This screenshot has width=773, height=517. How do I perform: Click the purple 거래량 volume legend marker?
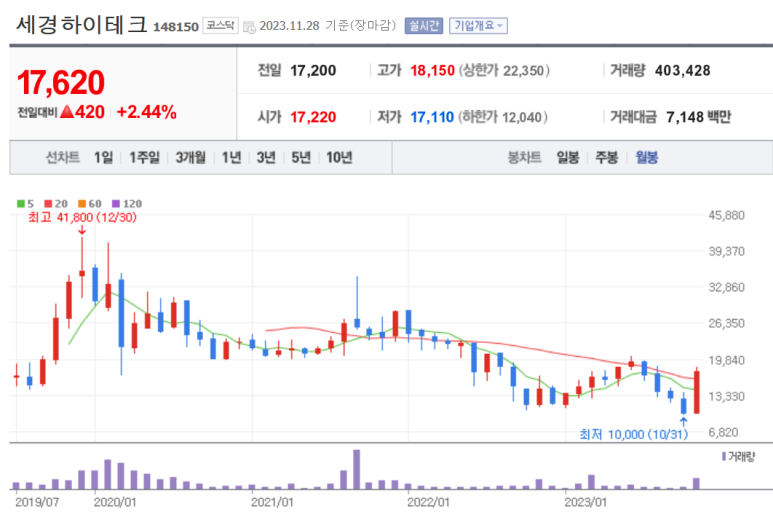coord(724,457)
